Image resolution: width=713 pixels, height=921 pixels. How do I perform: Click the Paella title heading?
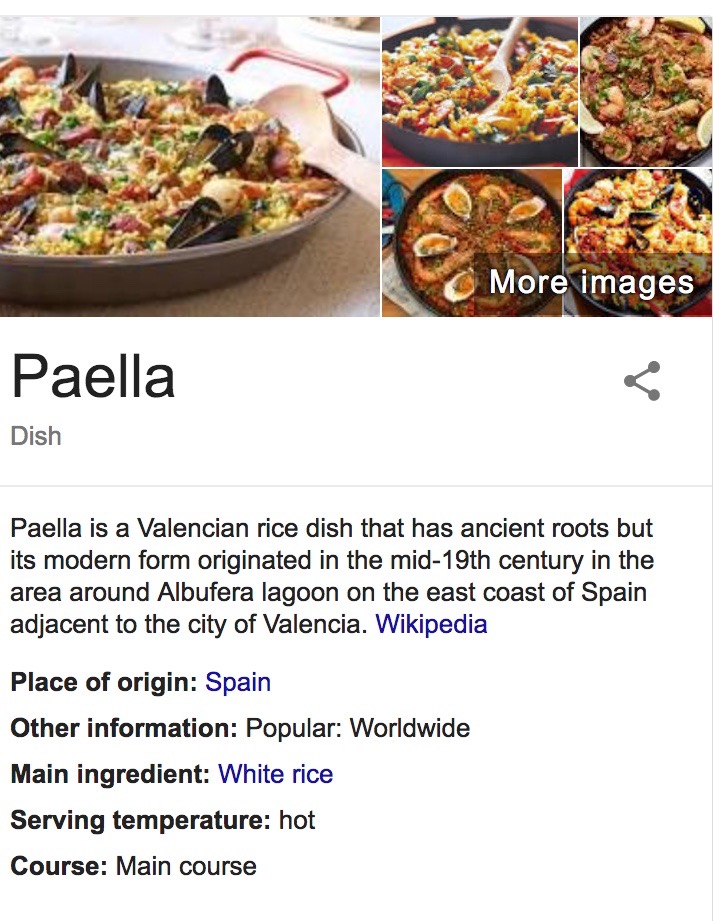[93, 377]
